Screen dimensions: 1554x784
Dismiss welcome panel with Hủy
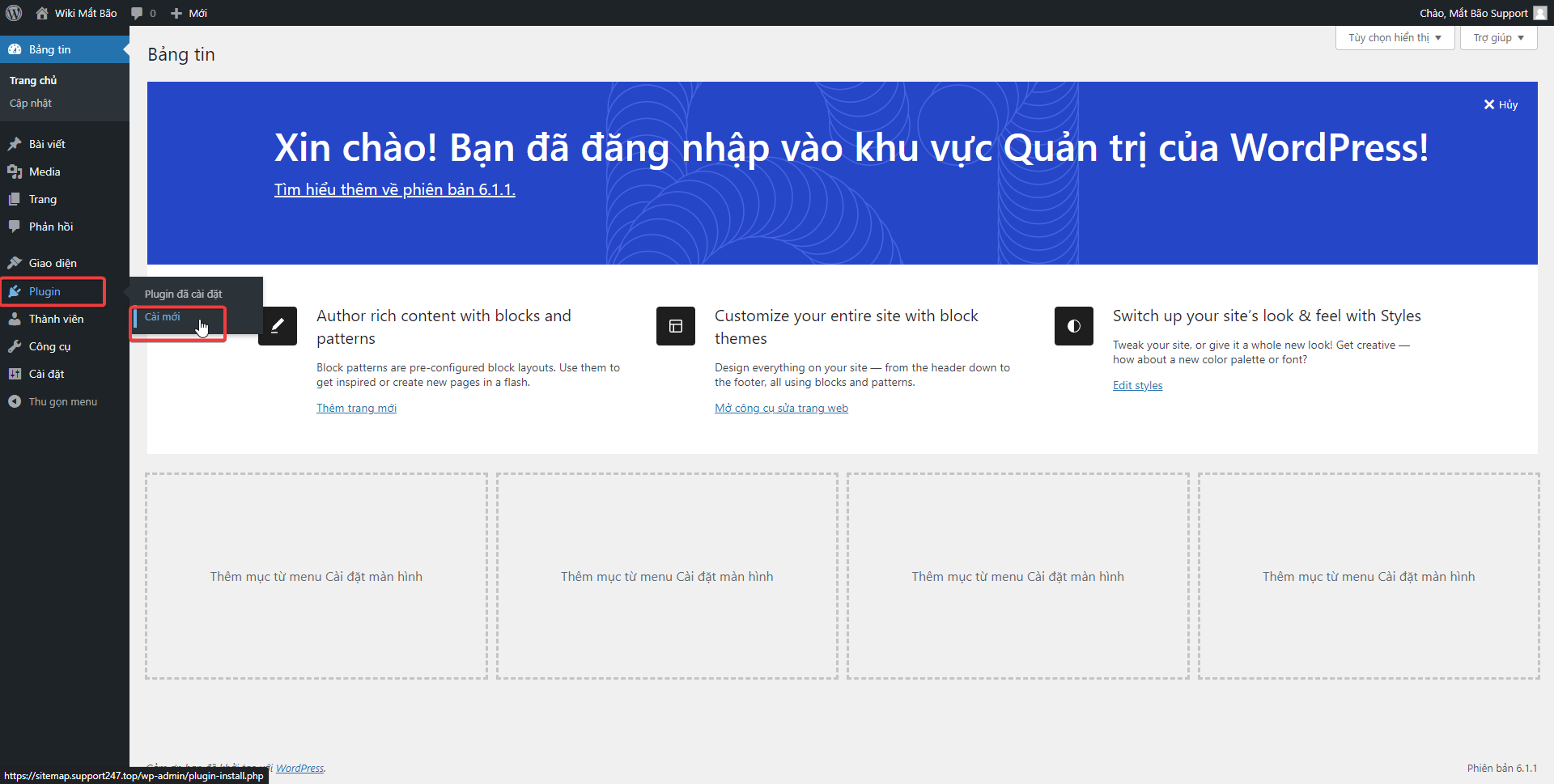1501,104
